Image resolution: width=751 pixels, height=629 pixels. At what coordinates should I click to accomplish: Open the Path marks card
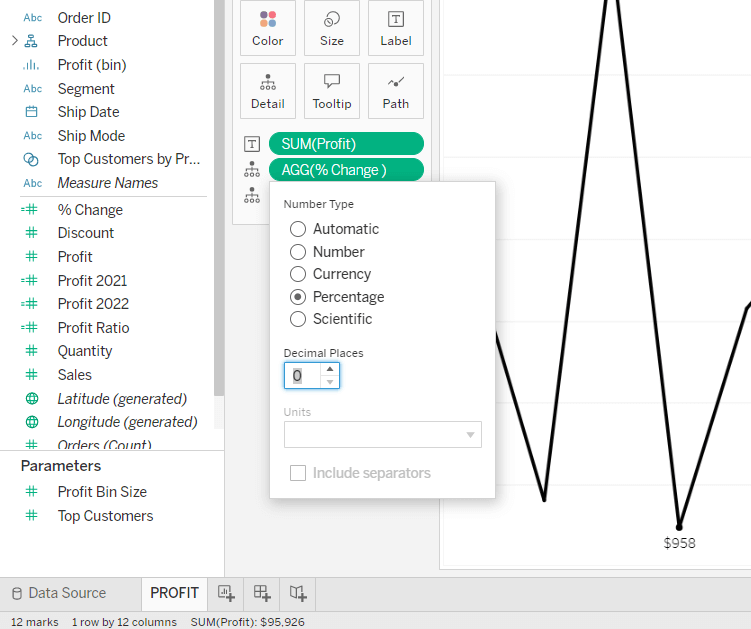[396, 91]
